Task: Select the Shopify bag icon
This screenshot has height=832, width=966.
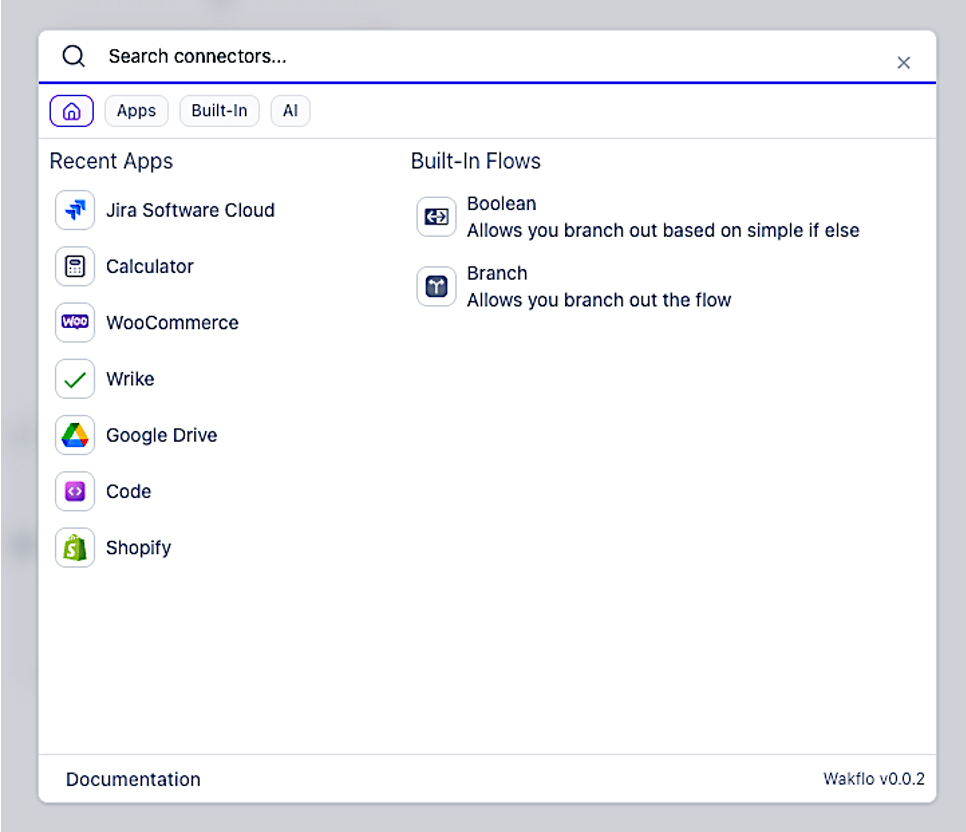Action: click(74, 547)
